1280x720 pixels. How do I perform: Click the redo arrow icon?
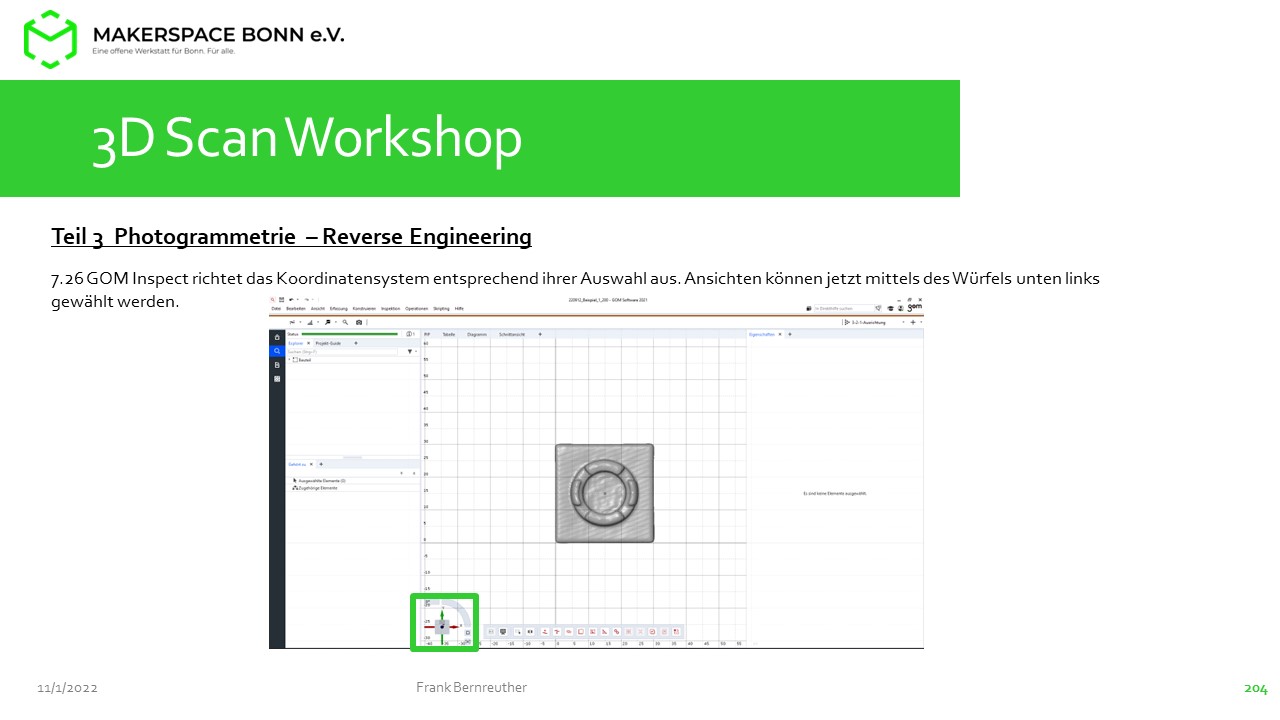click(306, 299)
